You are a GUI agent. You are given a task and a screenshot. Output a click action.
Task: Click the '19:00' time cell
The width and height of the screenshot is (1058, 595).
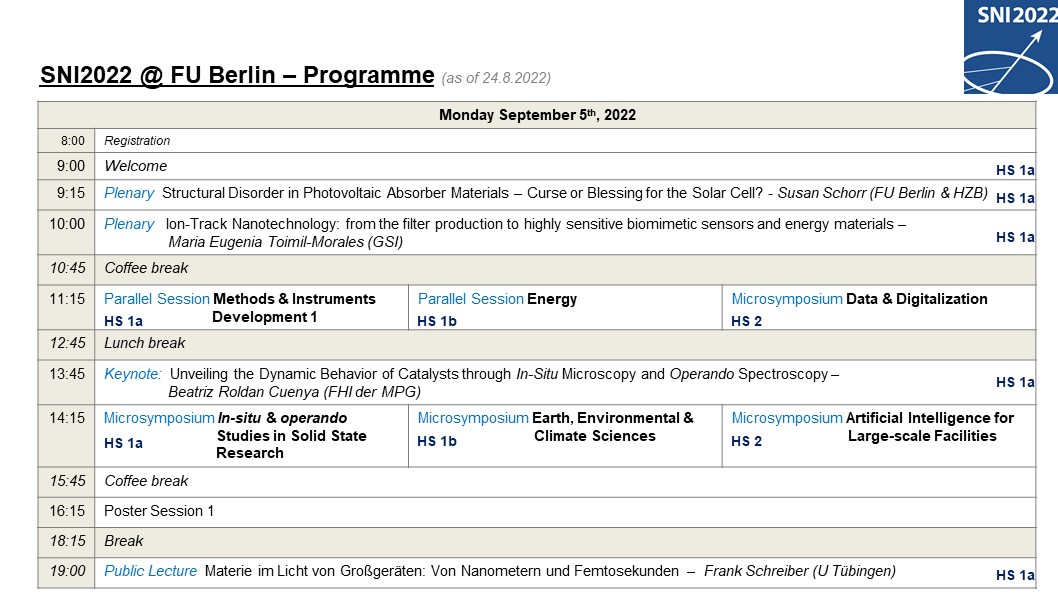tap(67, 571)
